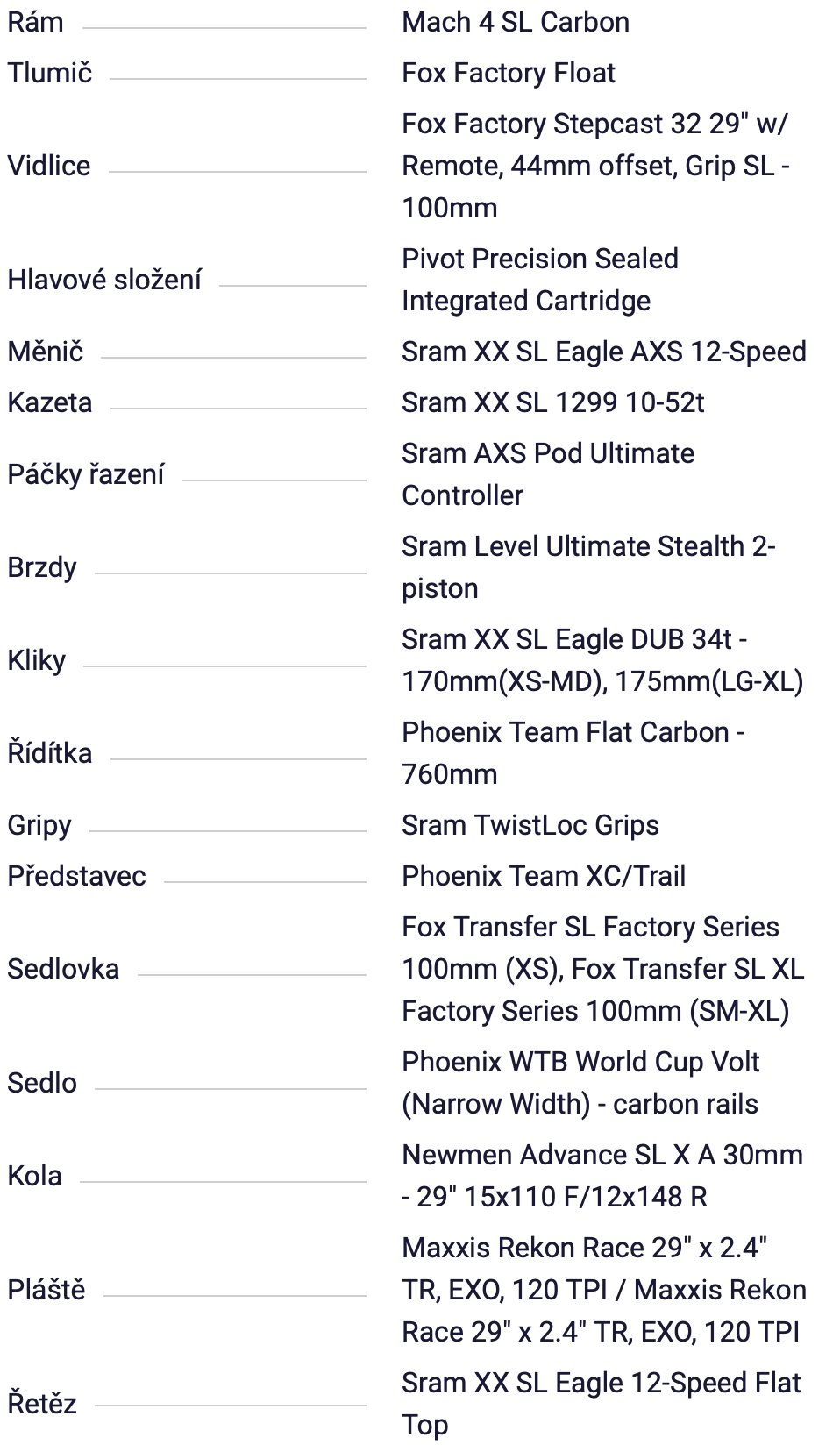Select the Fox Transfer SL seatpost description
This screenshot has width=840, height=1452.
point(602,969)
